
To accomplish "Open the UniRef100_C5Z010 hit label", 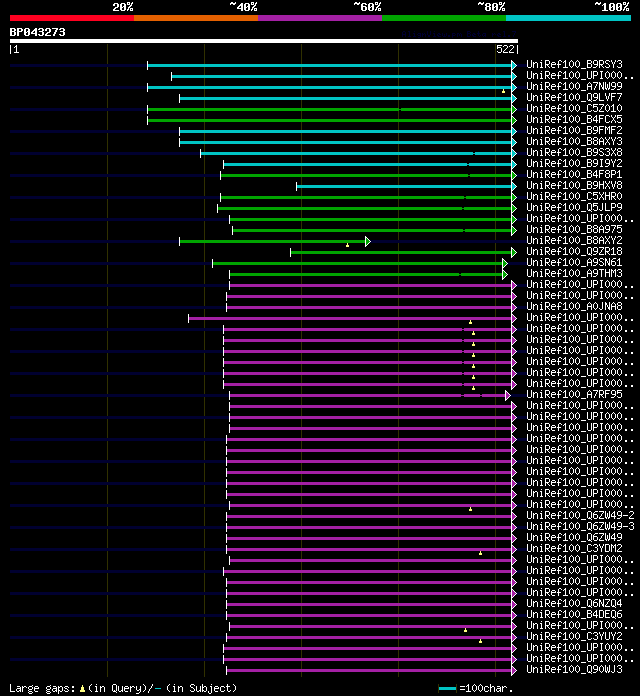I will point(574,108).
